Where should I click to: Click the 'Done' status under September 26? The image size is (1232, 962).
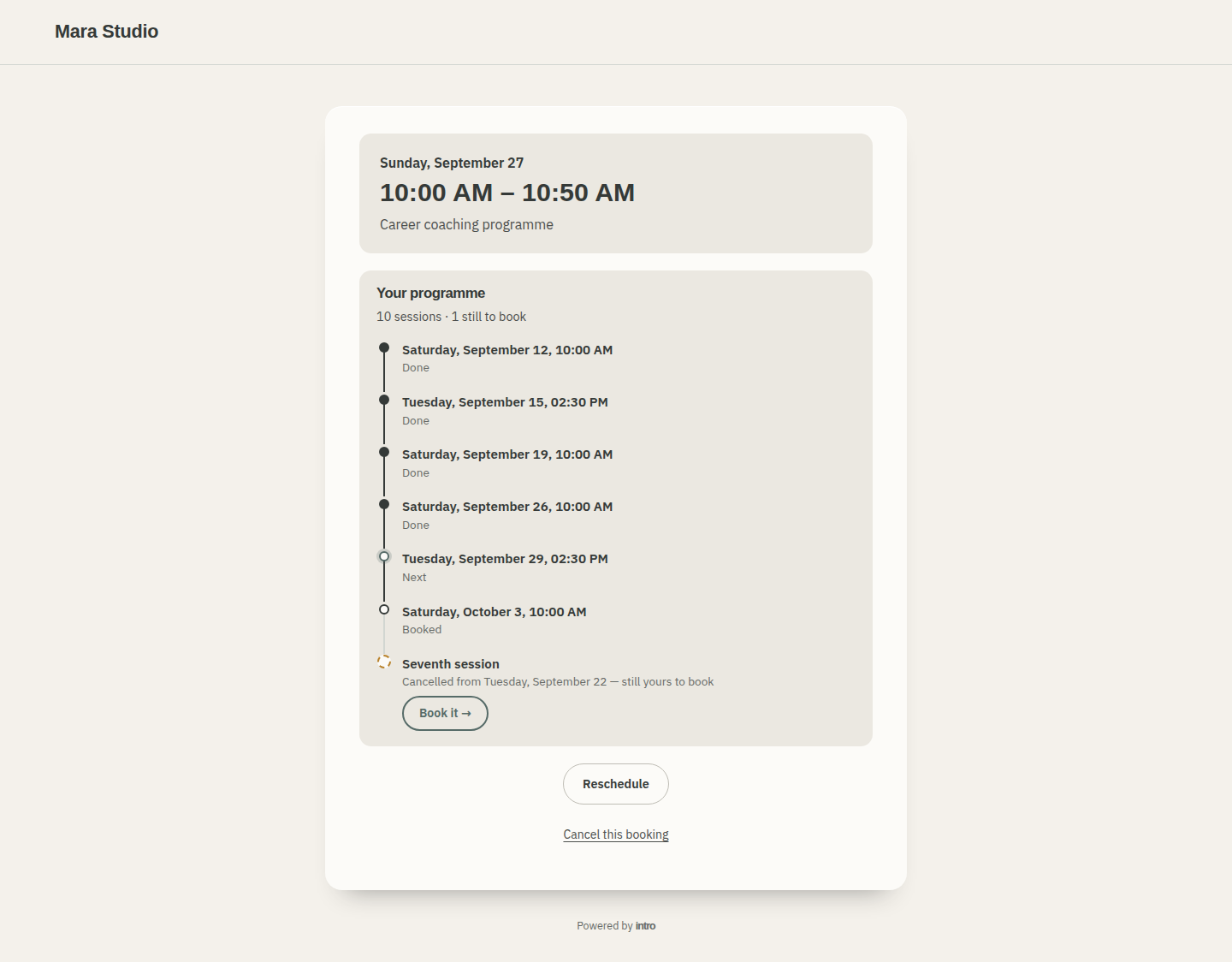[x=416, y=526]
